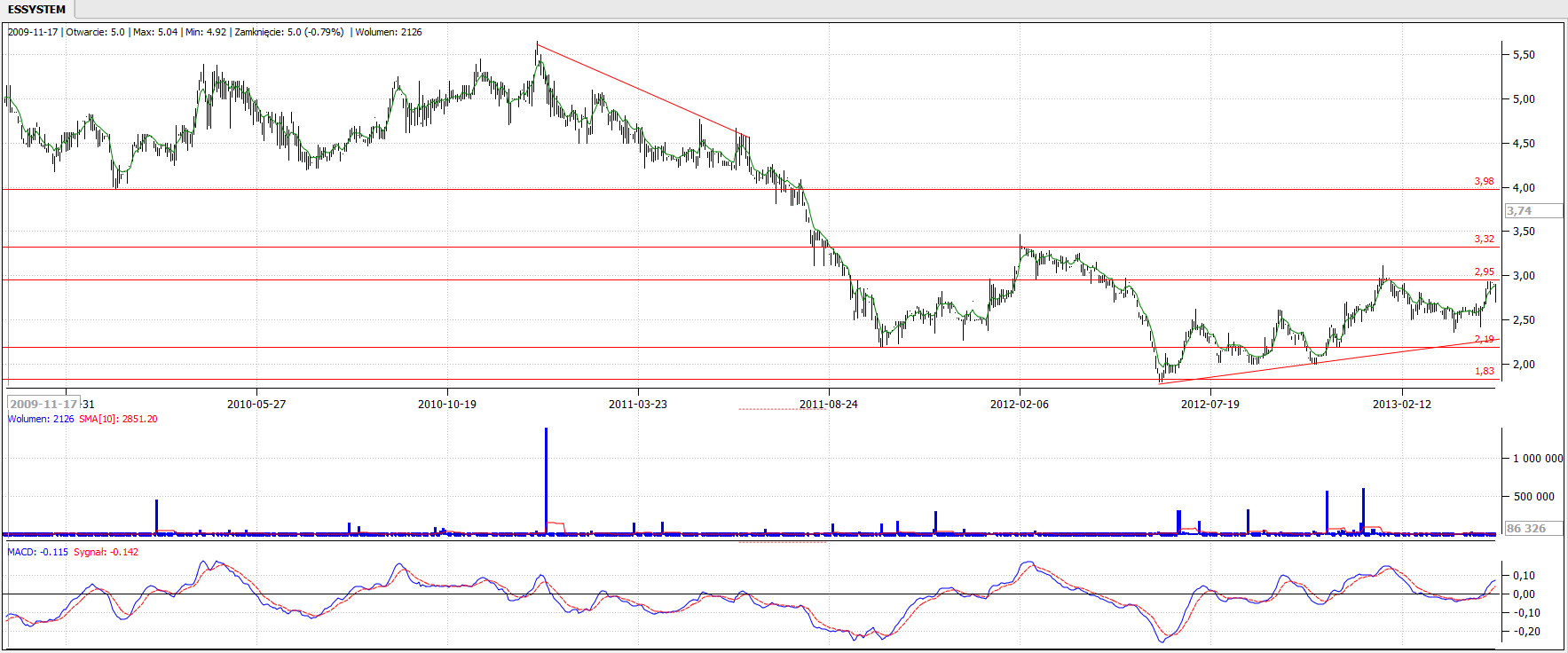The width and height of the screenshot is (1568, 653).
Task: Click the Min: 4.92 header value
Action: tap(206, 32)
